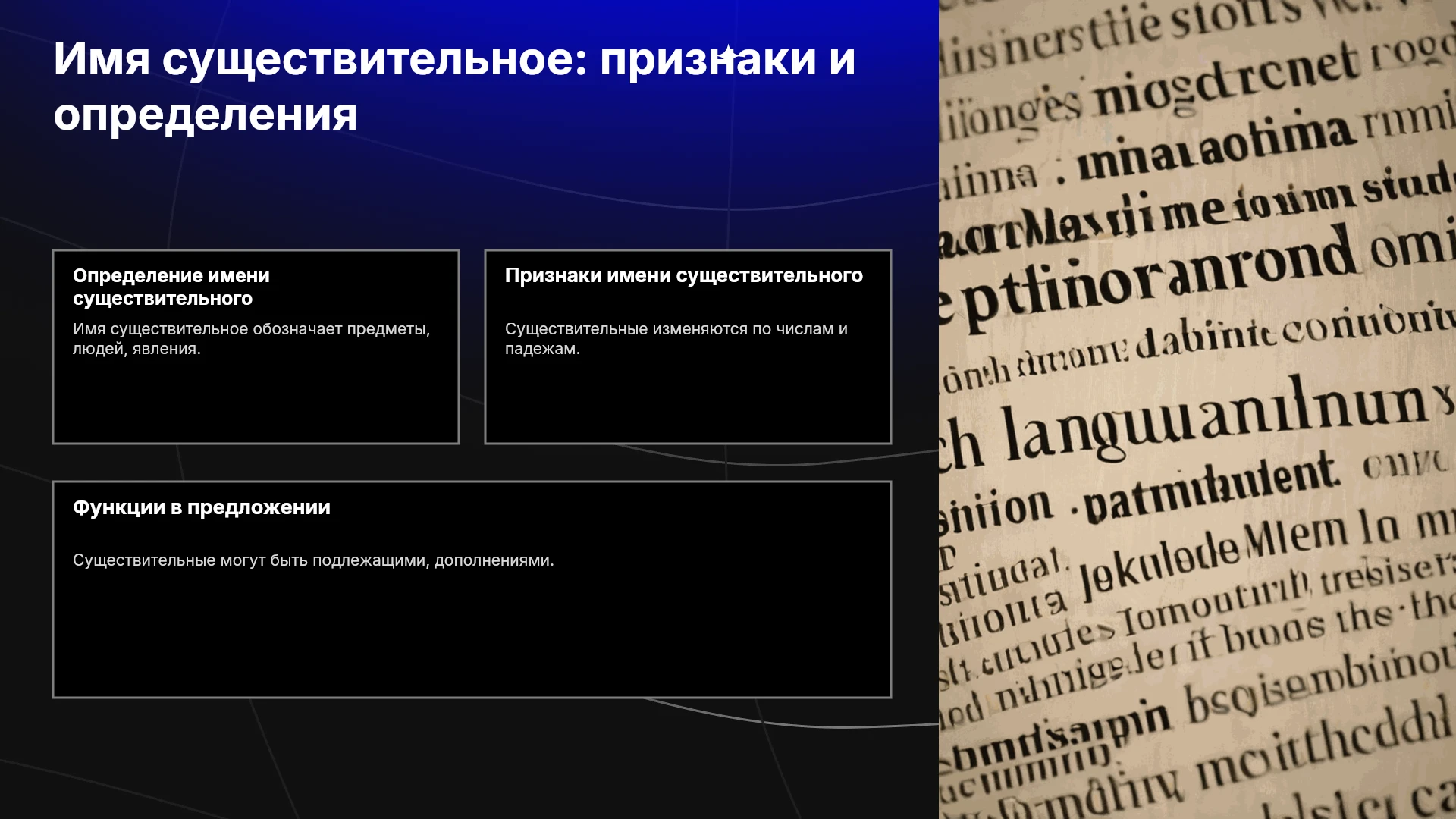Select the 'Функции в предложении' heading

click(x=202, y=507)
